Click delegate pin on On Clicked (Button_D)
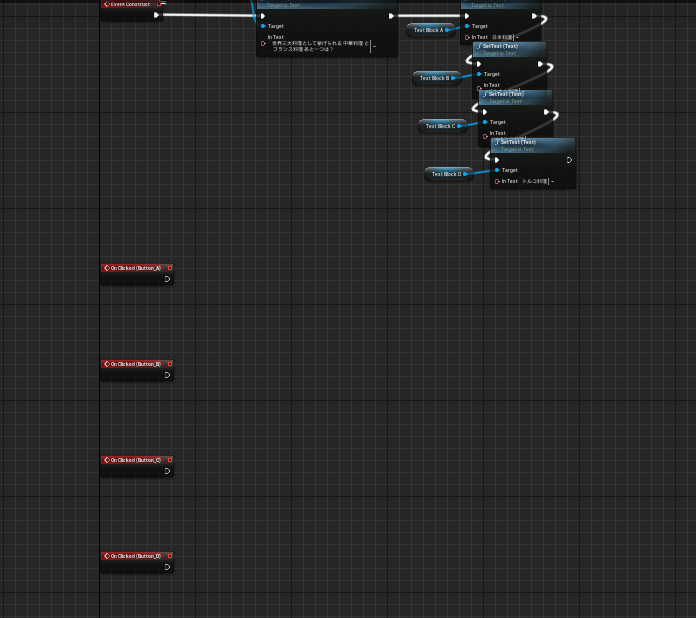Screen dimensions: 696x618 [170, 556]
